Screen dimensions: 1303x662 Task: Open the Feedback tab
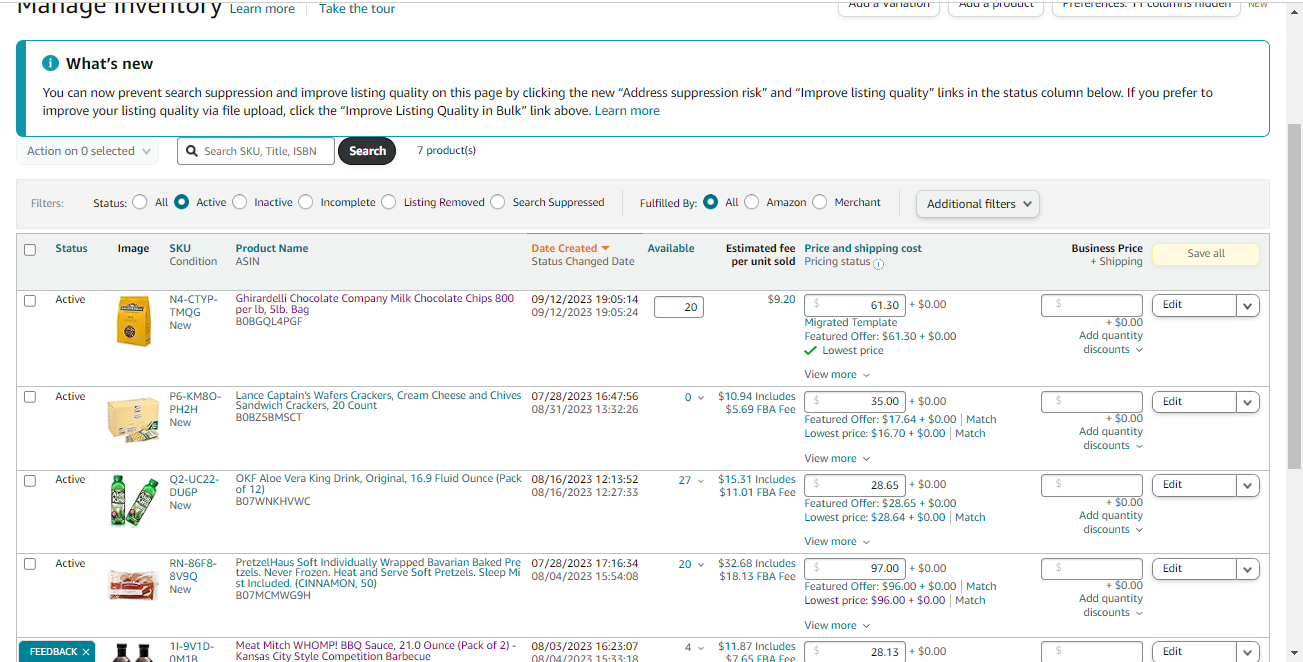[x=53, y=652]
